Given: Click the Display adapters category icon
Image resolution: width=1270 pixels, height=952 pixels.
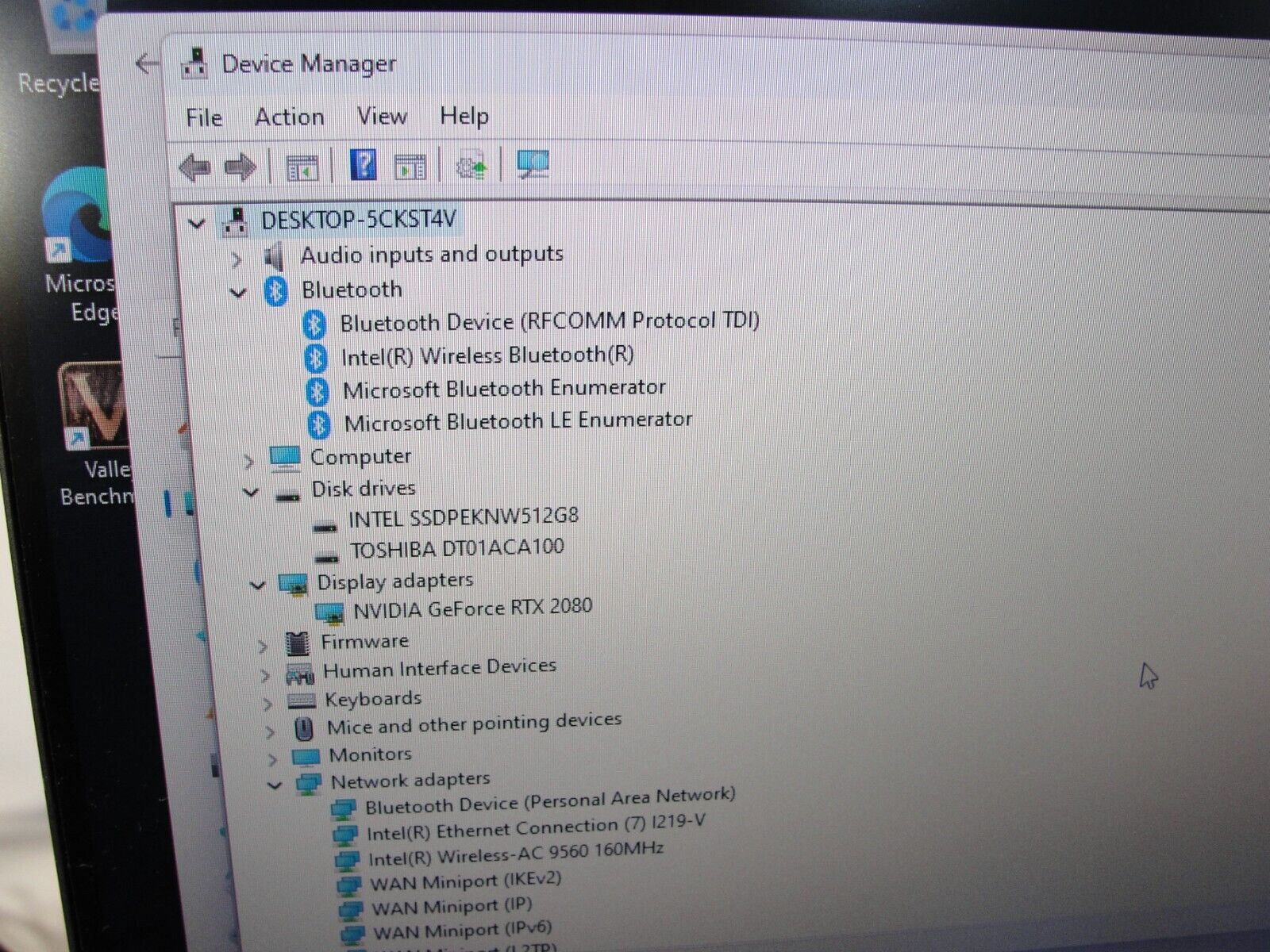Looking at the screenshot, I should [x=293, y=584].
